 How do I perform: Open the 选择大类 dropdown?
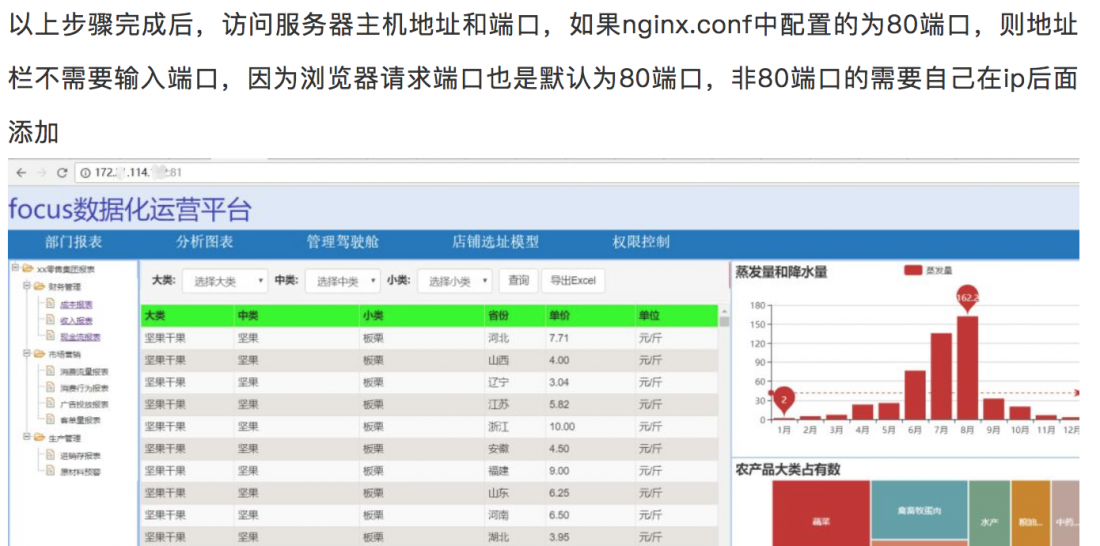tap(228, 282)
